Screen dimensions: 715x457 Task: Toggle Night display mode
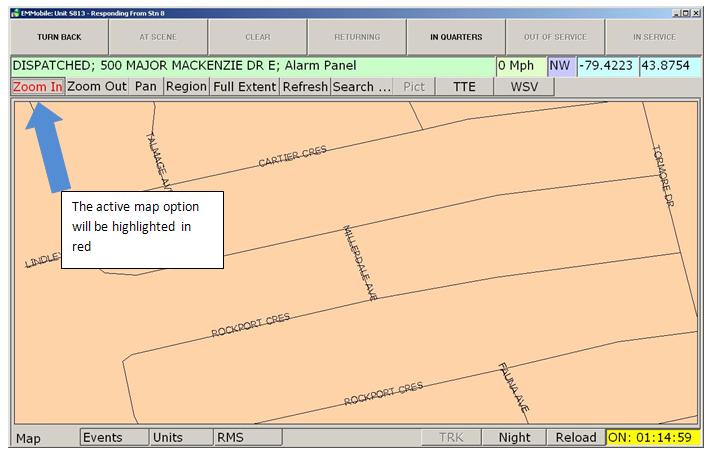point(514,437)
